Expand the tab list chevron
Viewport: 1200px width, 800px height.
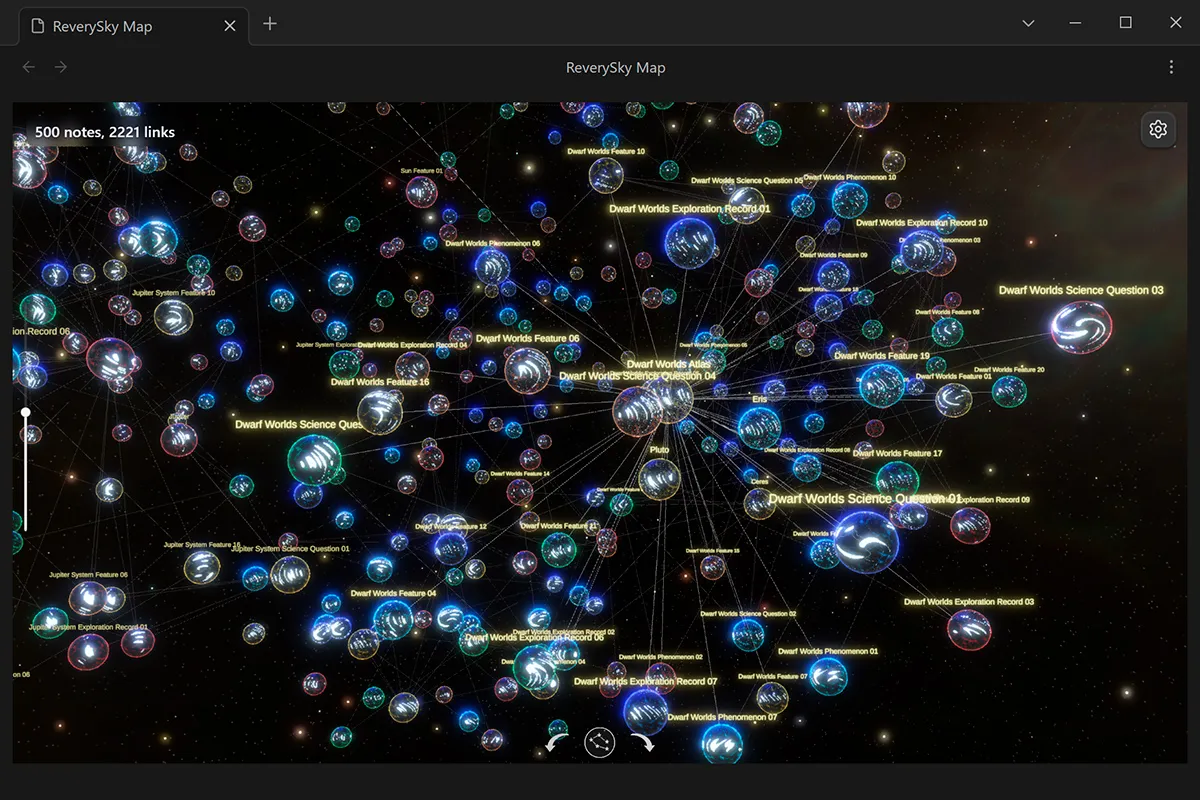tap(1028, 23)
